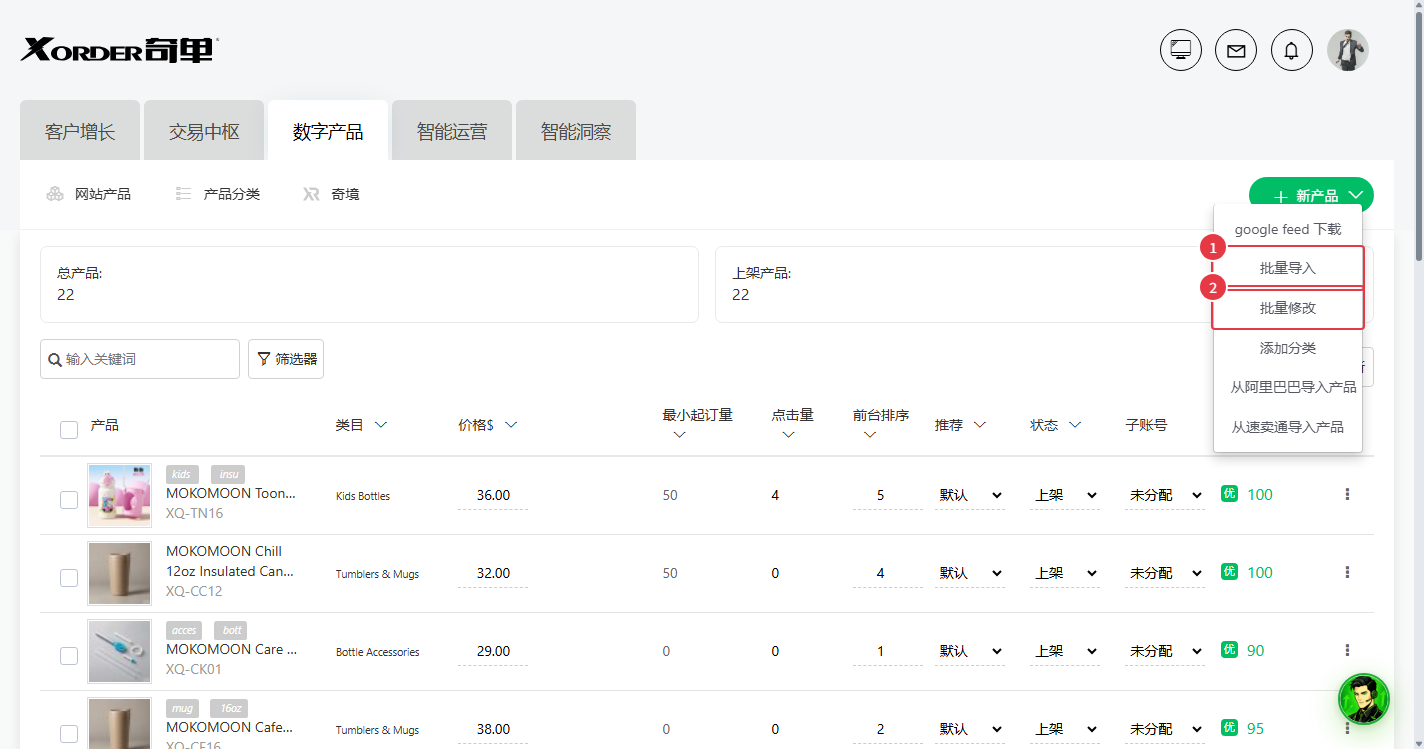Tick the checkbox for XQ-CC12 product
This screenshot has width=1424, height=749.
coord(69,578)
